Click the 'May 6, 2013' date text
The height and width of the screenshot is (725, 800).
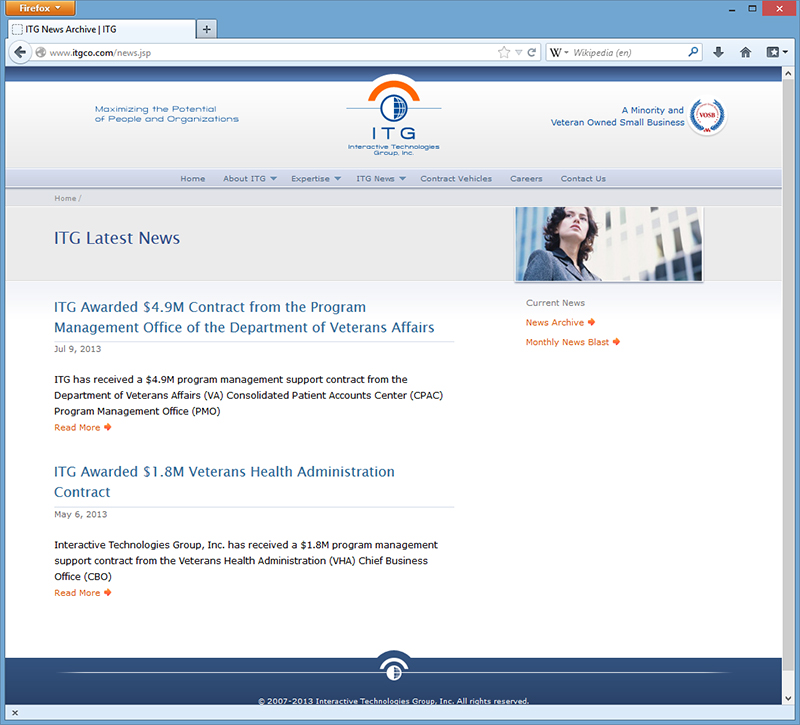[81, 514]
